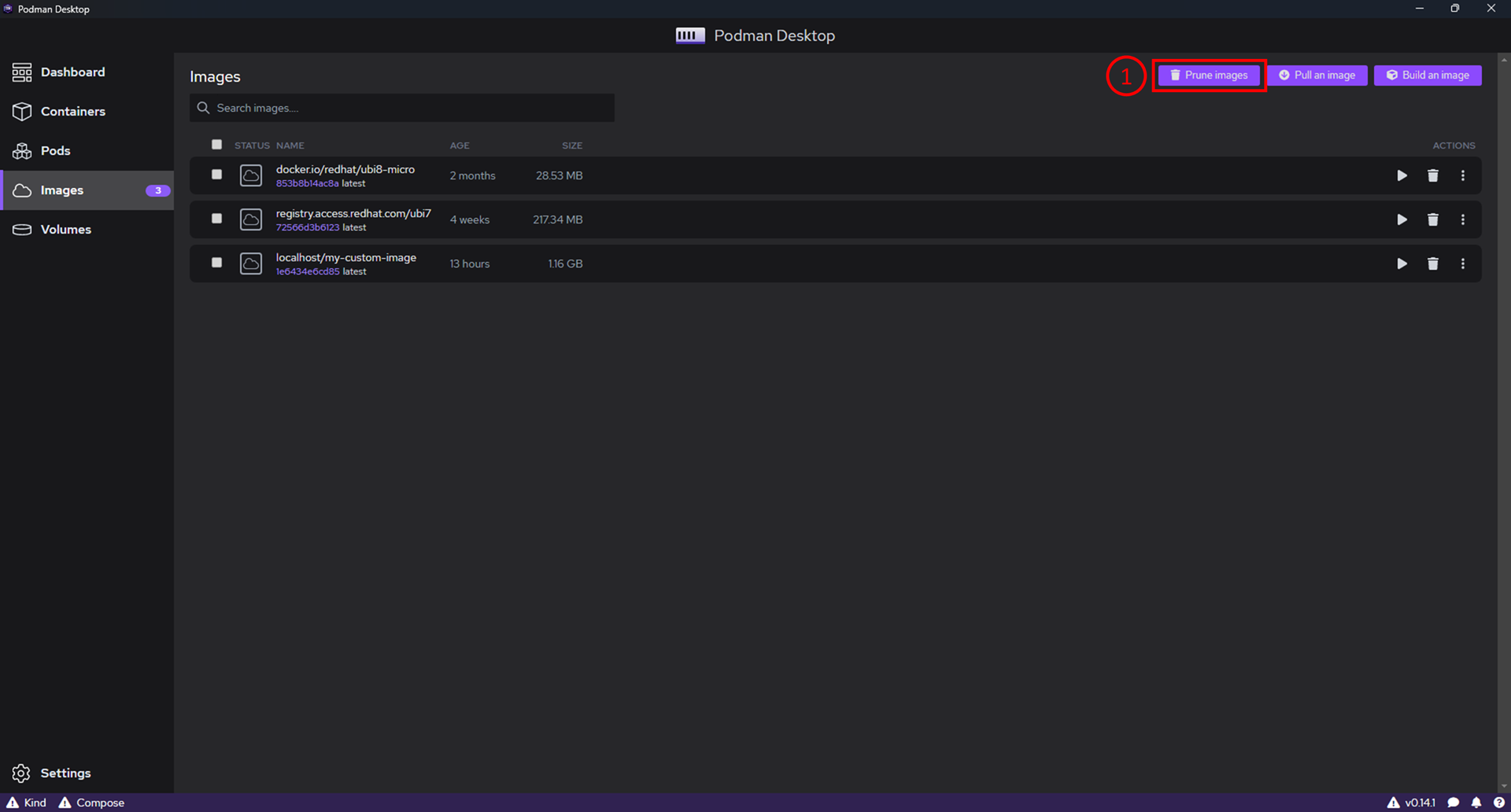This screenshot has width=1511, height=812.
Task: Click the image ID 72566d3b6123
Action: point(308,227)
